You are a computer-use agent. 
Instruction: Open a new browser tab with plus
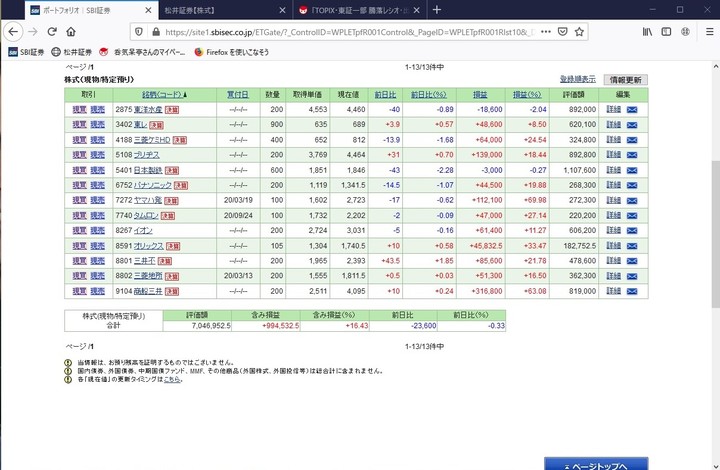[437, 9]
